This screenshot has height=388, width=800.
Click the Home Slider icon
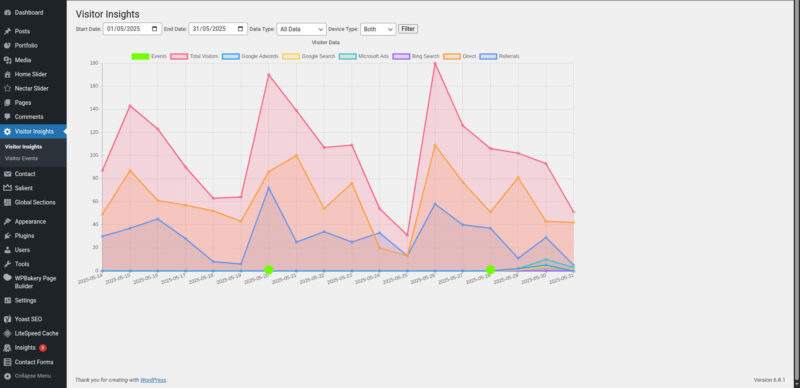pos(7,74)
